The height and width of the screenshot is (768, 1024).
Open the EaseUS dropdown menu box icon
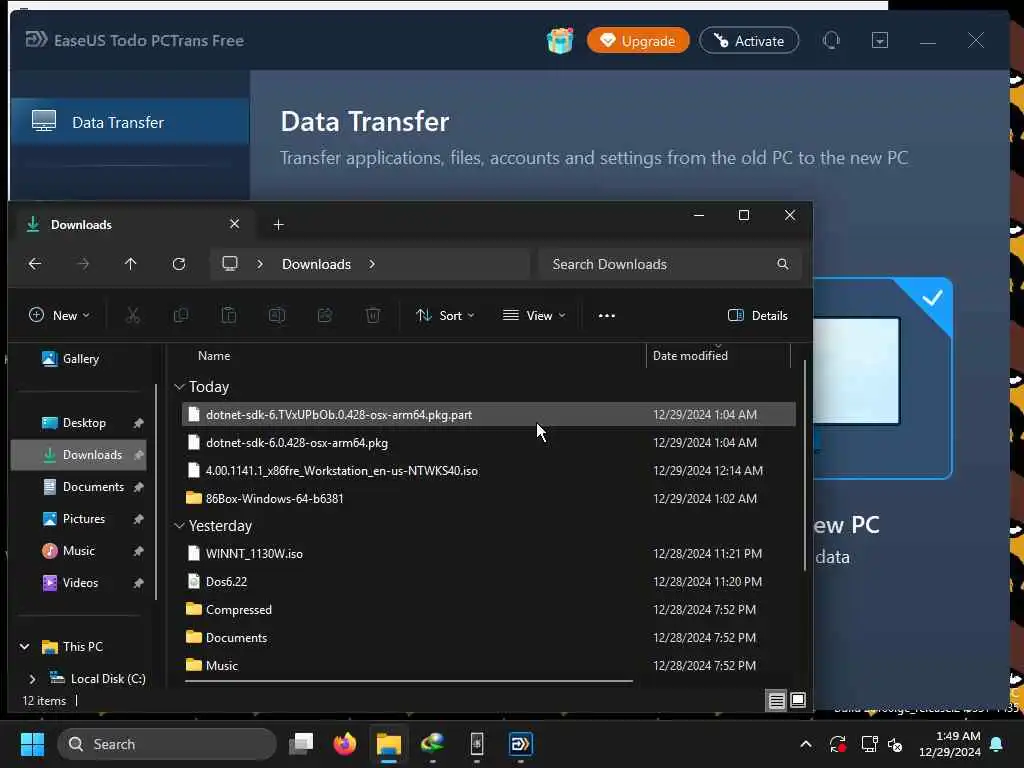pyautogui.click(x=880, y=40)
